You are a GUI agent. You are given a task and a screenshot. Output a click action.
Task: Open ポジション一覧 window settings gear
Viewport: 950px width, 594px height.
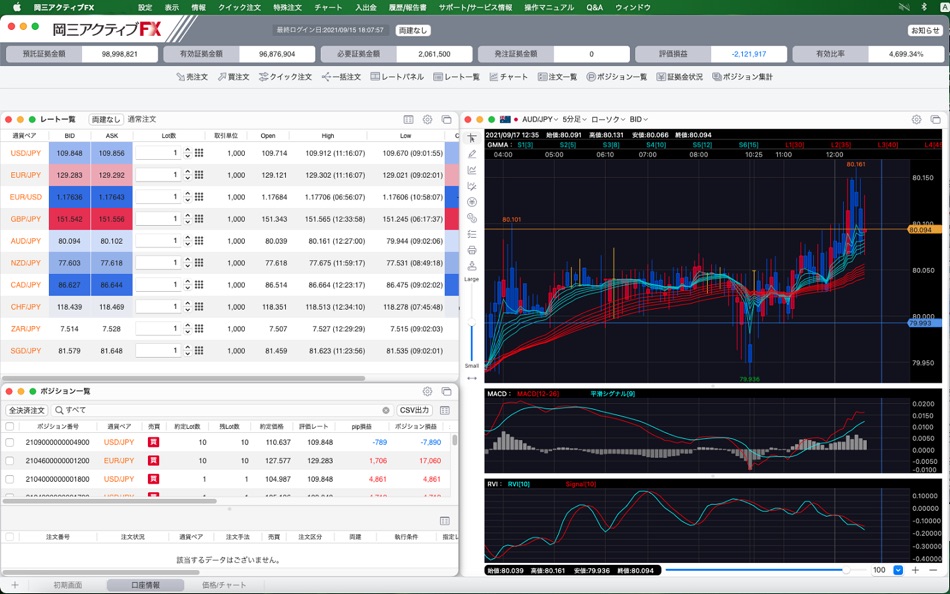tap(427, 392)
